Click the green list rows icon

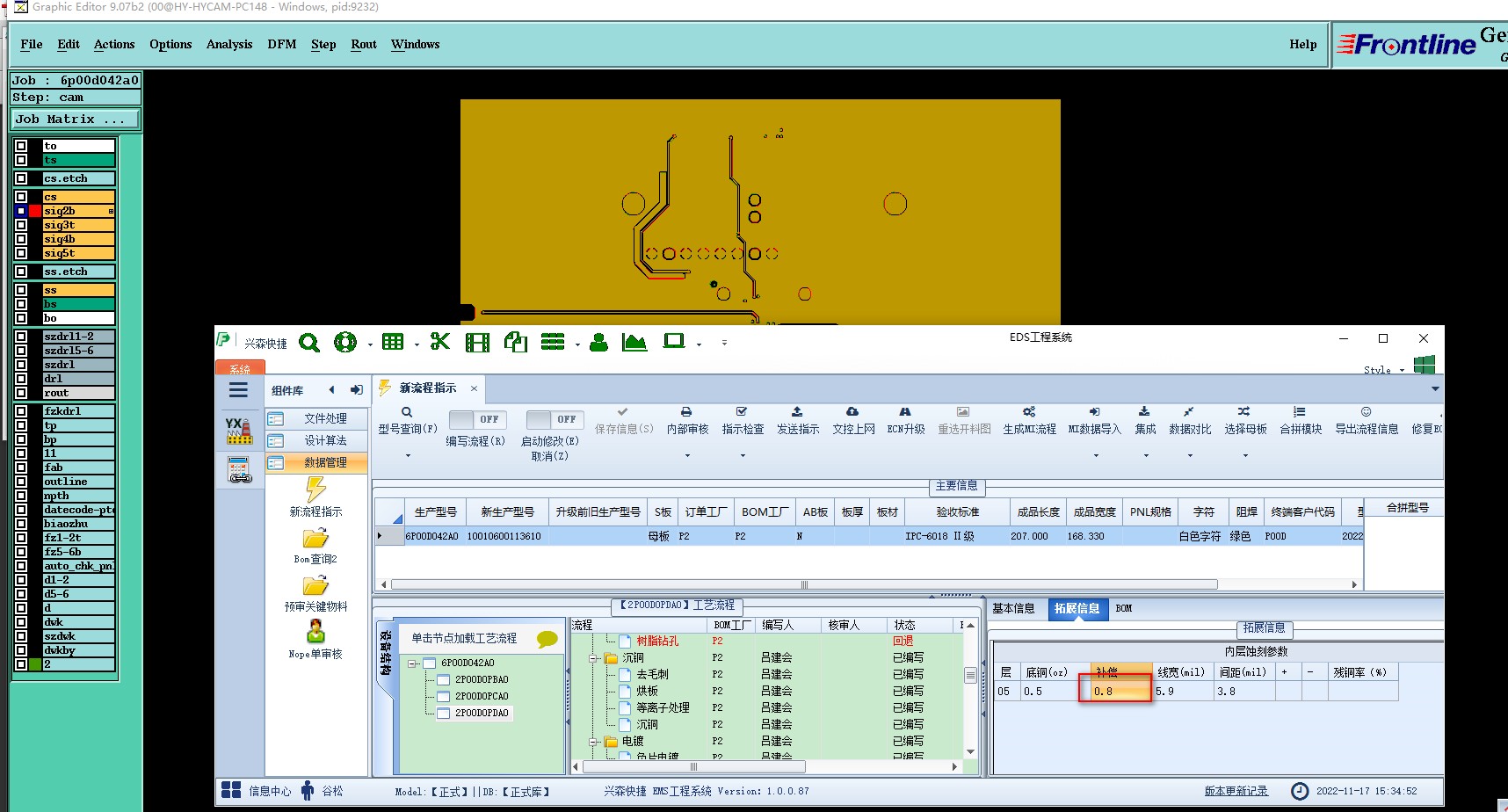553,342
